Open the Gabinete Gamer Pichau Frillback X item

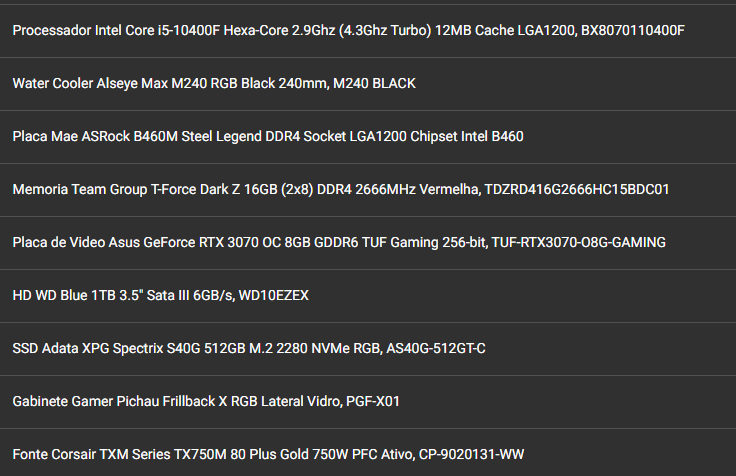pos(368,402)
